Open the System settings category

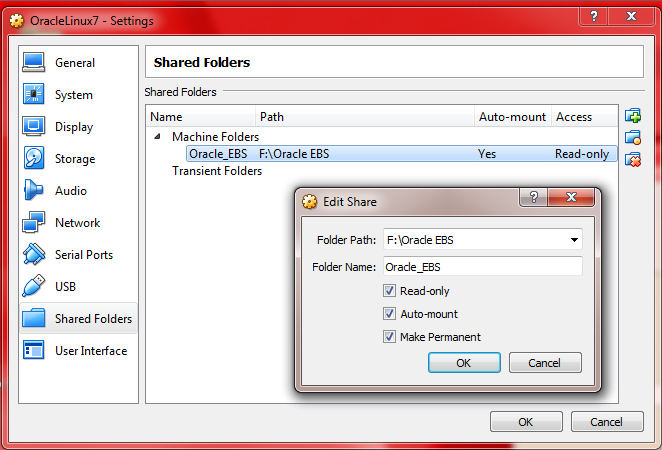click(x=79, y=95)
